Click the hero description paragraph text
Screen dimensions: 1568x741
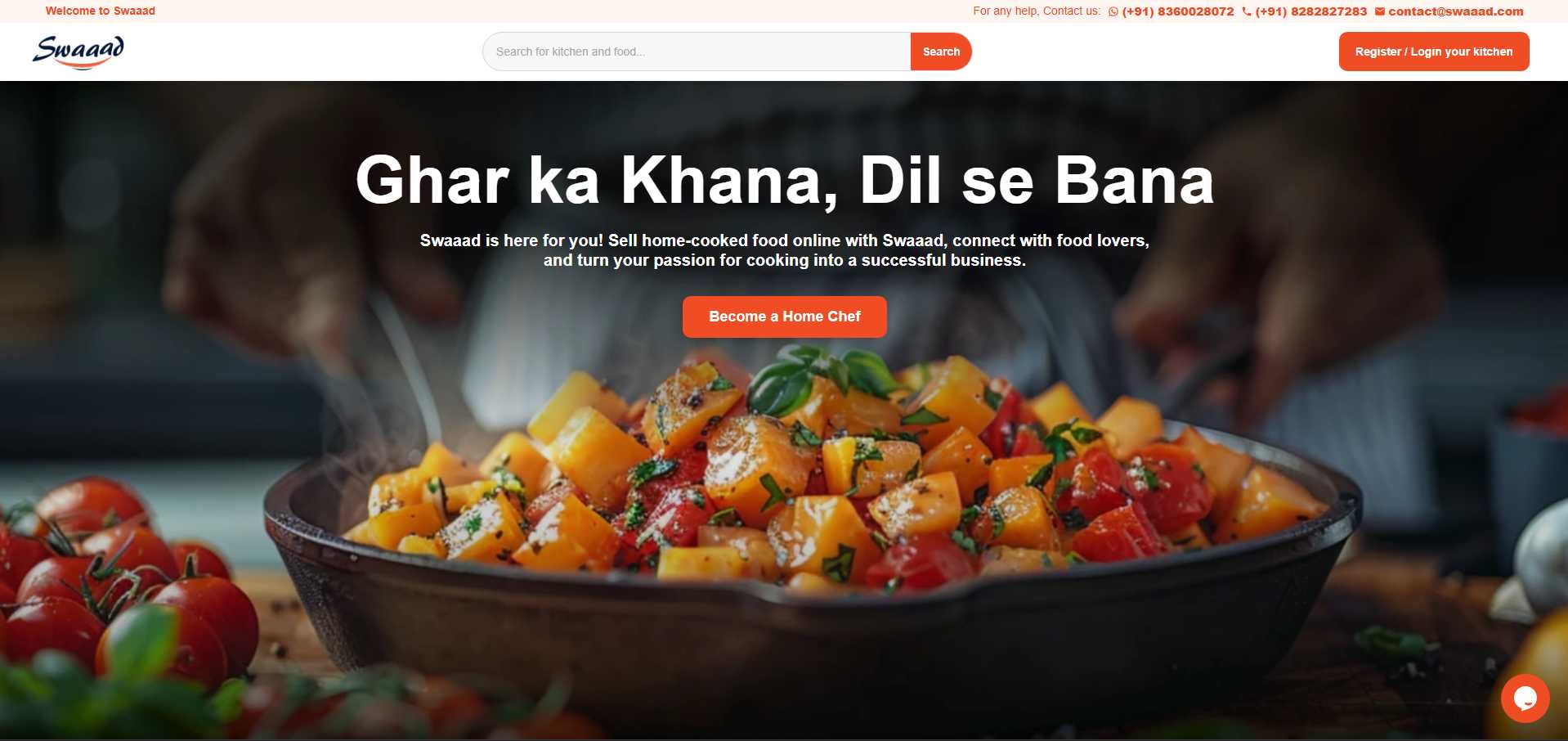(784, 250)
